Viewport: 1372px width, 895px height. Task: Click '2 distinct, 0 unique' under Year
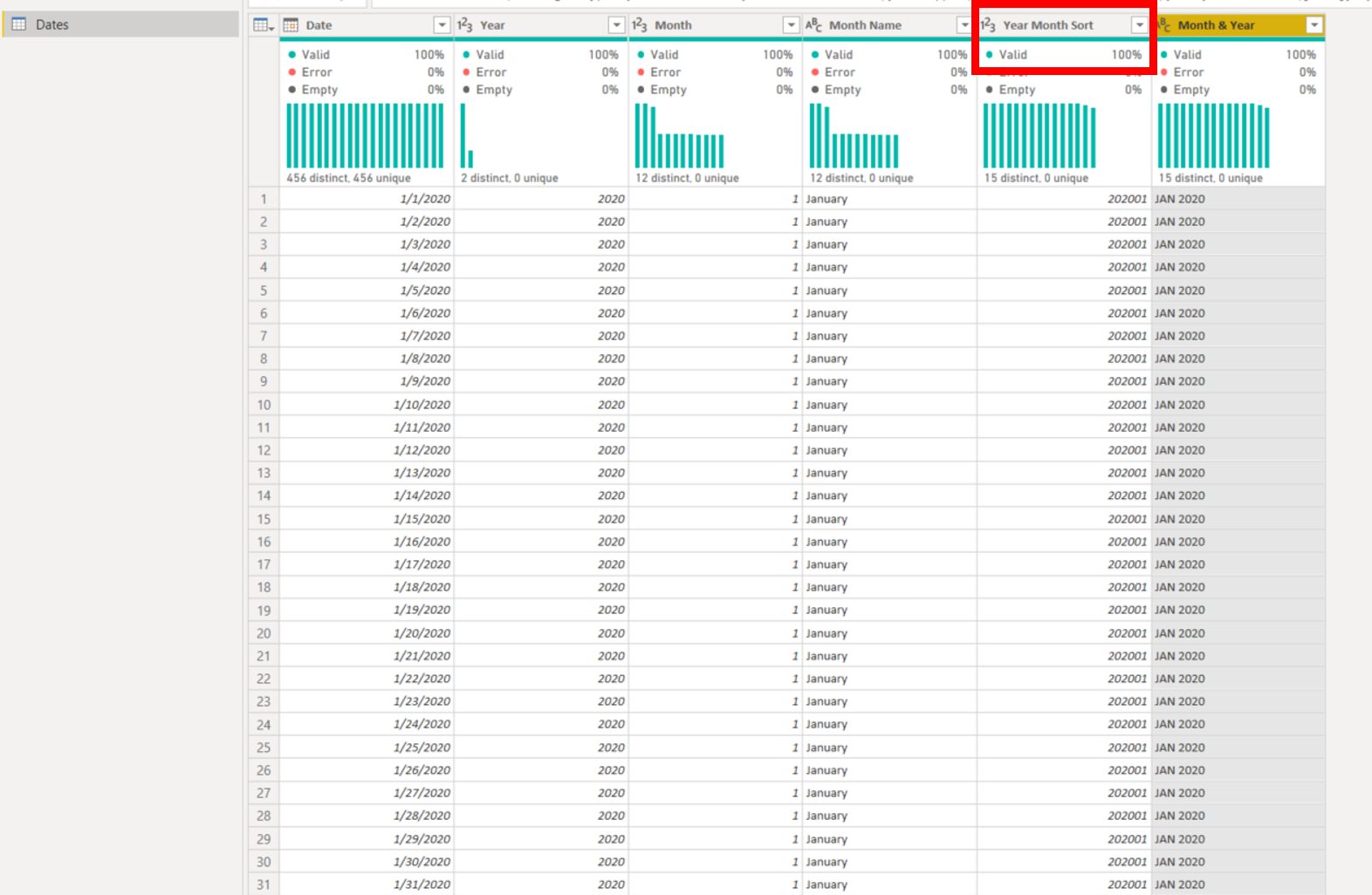pyautogui.click(x=510, y=178)
